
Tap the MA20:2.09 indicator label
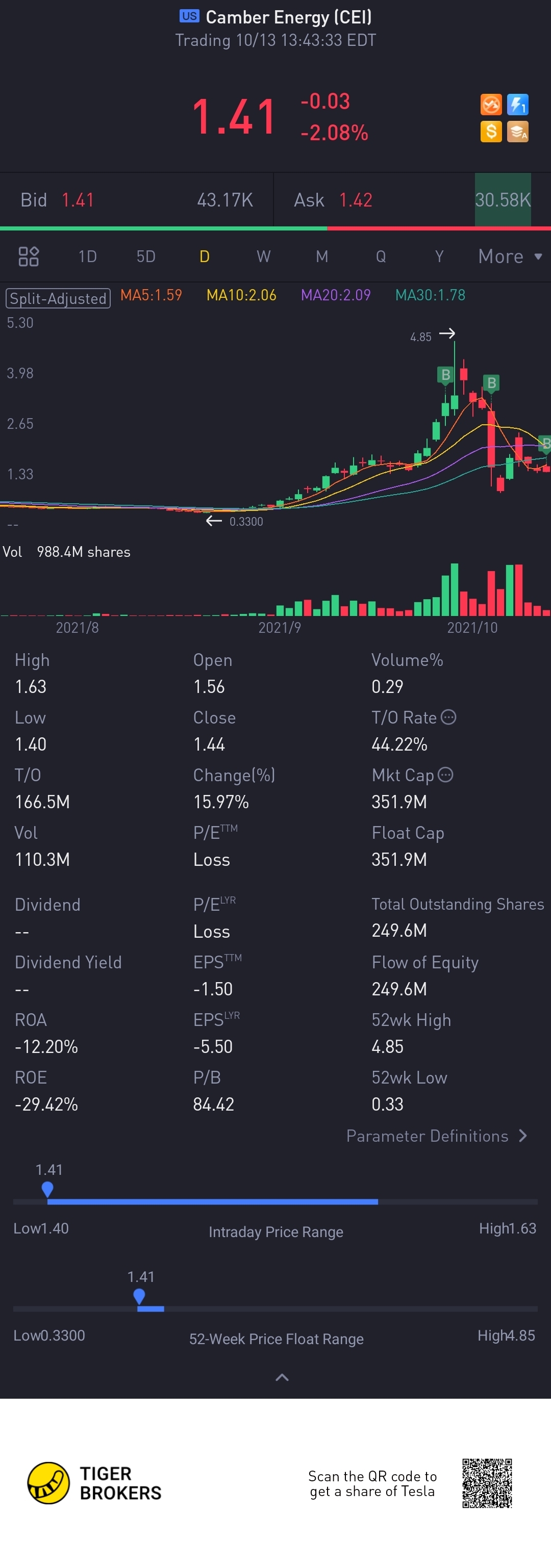pyautogui.click(x=336, y=295)
